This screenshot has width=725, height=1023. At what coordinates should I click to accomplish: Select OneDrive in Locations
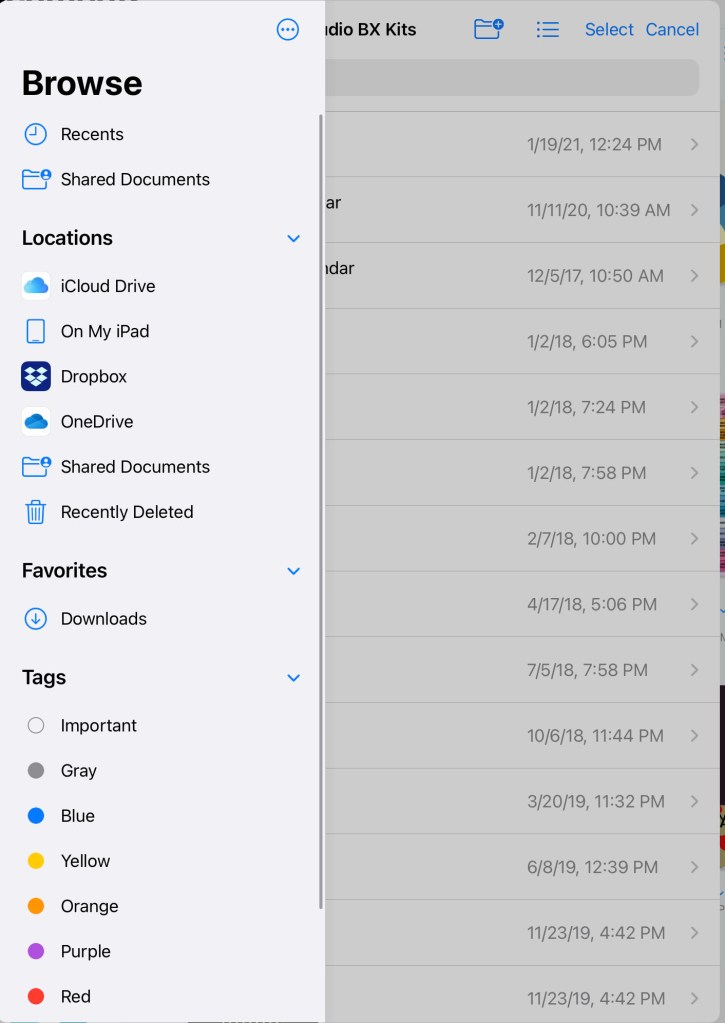(x=96, y=421)
